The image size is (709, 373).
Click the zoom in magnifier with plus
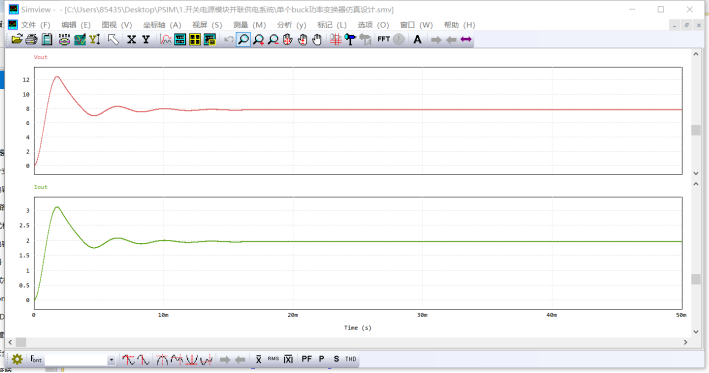tap(258, 40)
